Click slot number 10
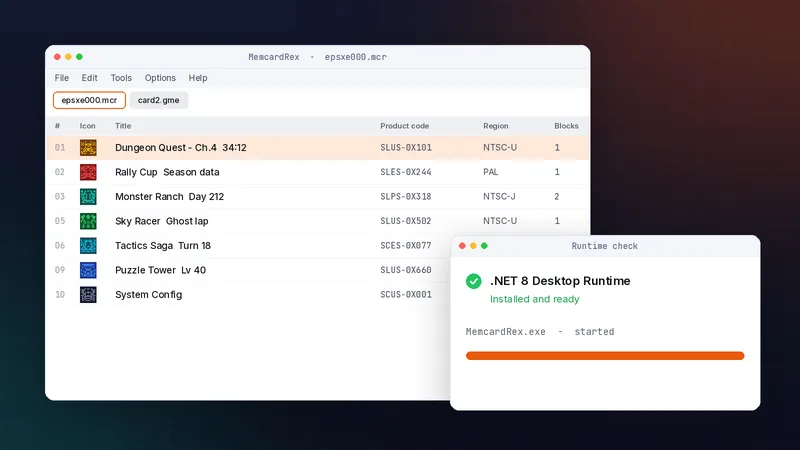The width and height of the screenshot is (800, 450). (60, 295)
